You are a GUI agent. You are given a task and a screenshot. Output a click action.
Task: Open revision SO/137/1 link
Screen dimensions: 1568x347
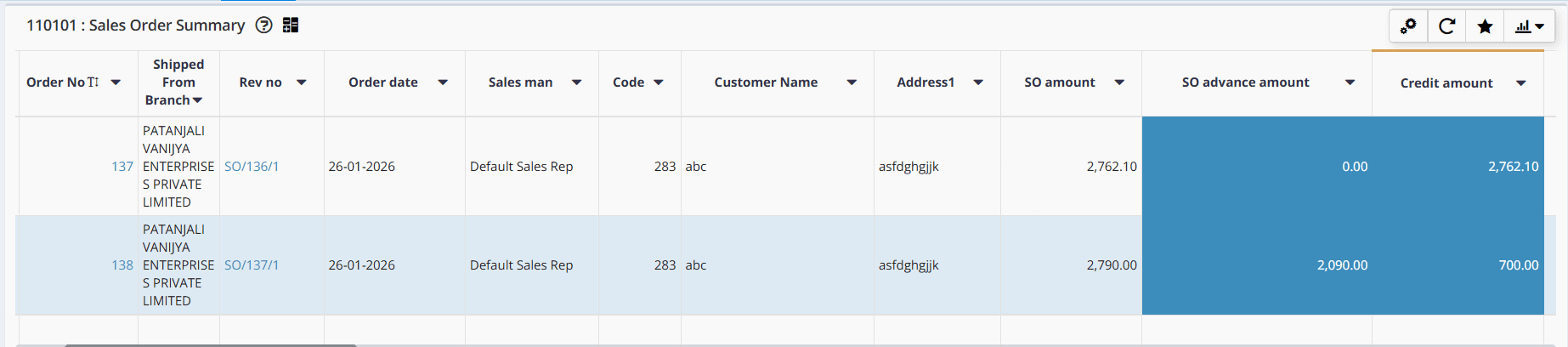(252, 265)
